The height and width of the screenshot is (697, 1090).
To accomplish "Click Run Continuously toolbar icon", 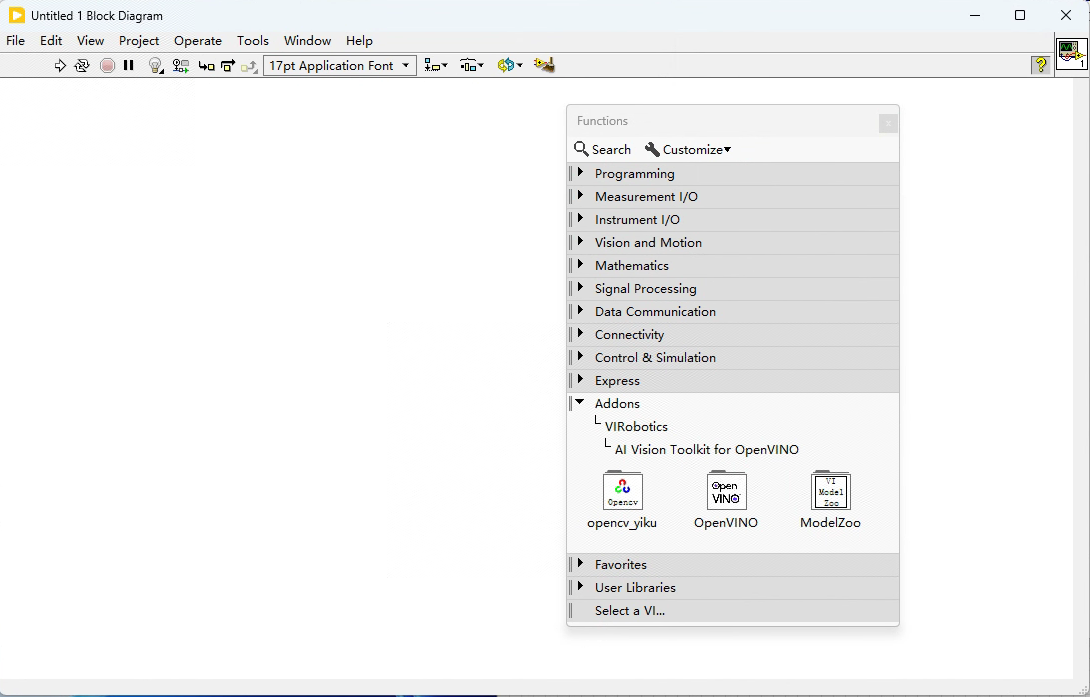I will coord(82,66).
